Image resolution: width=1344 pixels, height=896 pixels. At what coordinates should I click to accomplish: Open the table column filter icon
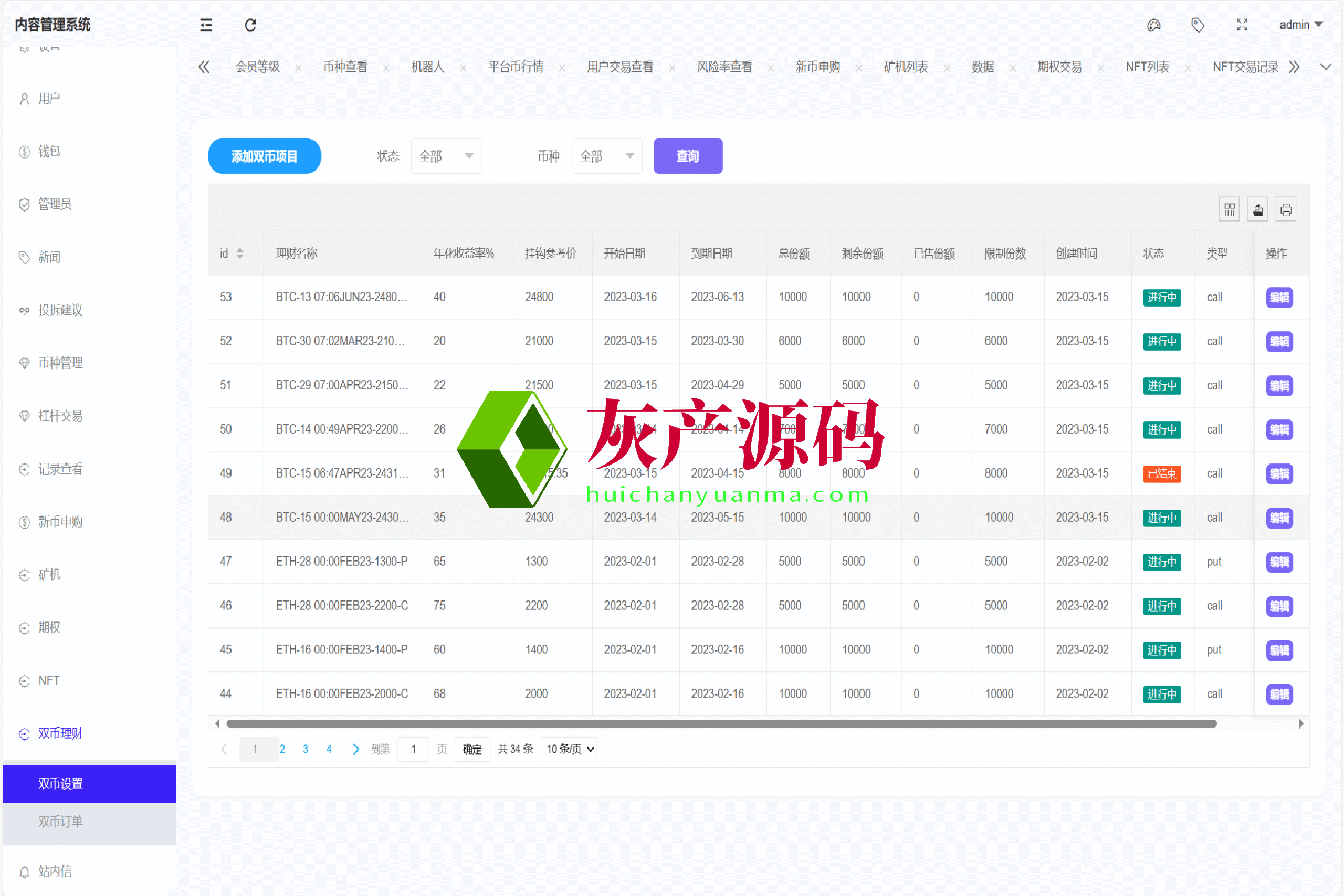pyautogui.click(x=1229, y=210)
